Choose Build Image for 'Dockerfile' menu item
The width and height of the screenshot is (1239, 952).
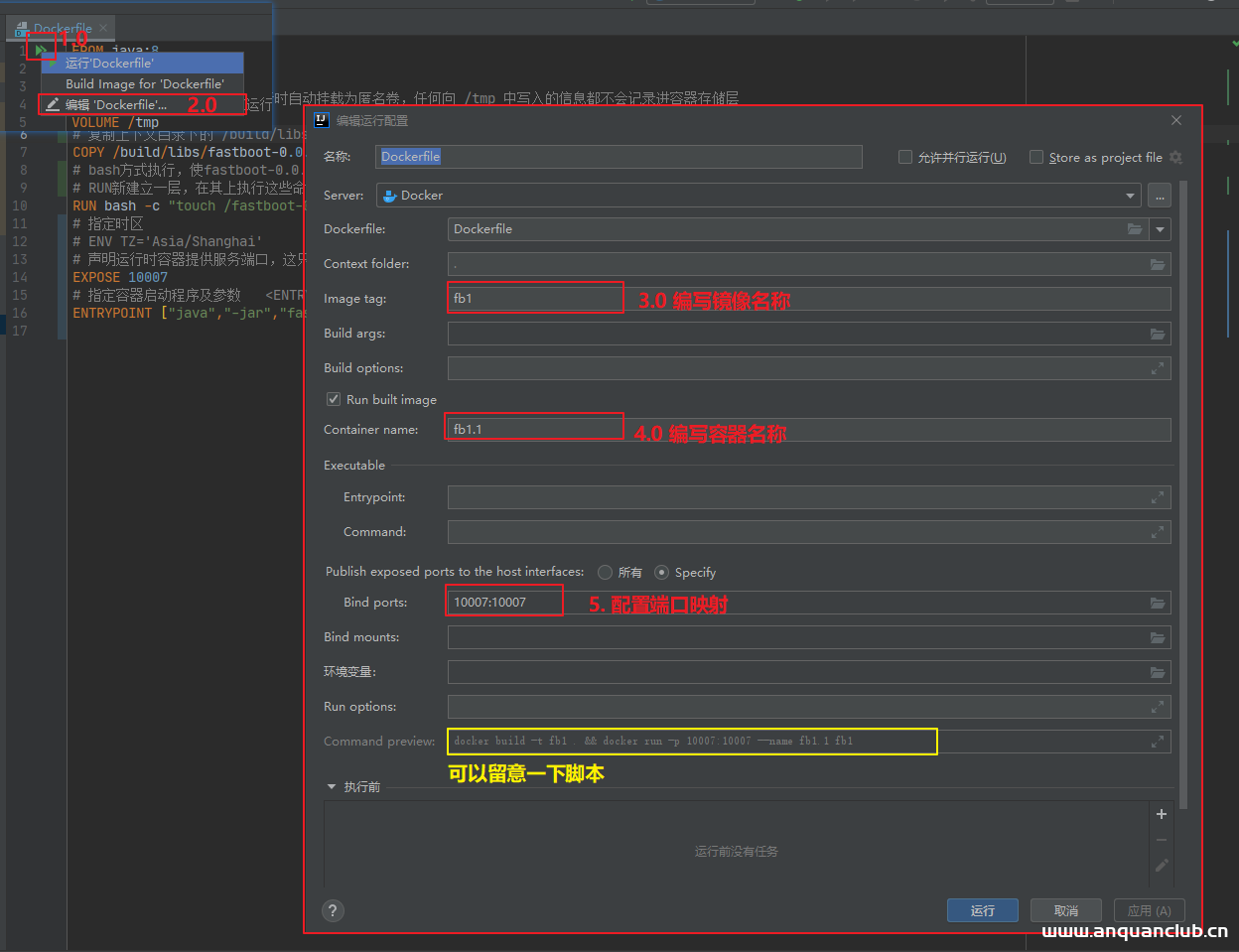coord(144,83)
